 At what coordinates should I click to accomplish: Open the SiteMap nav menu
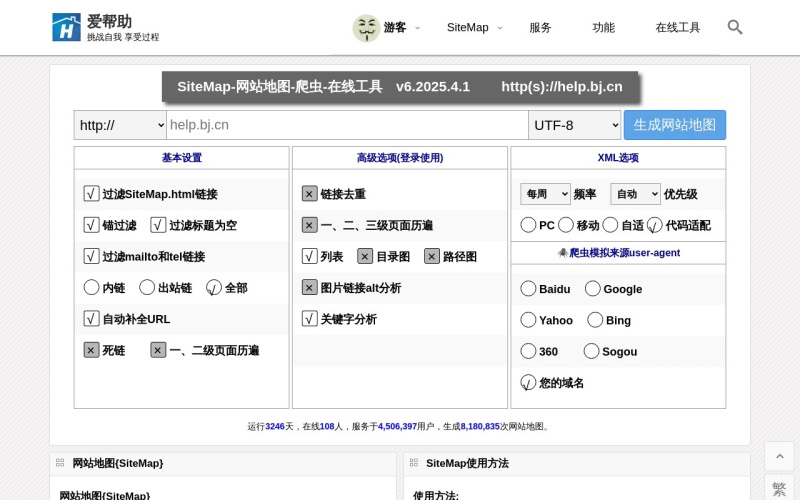467,28
